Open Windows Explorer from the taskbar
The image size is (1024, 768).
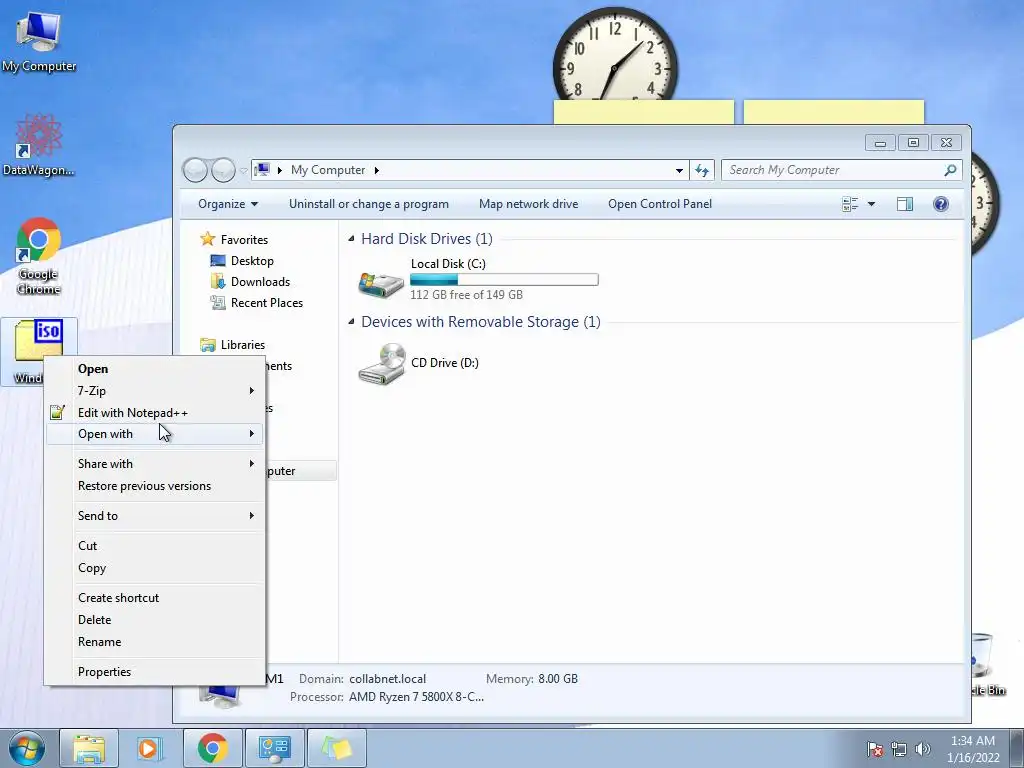89,748
